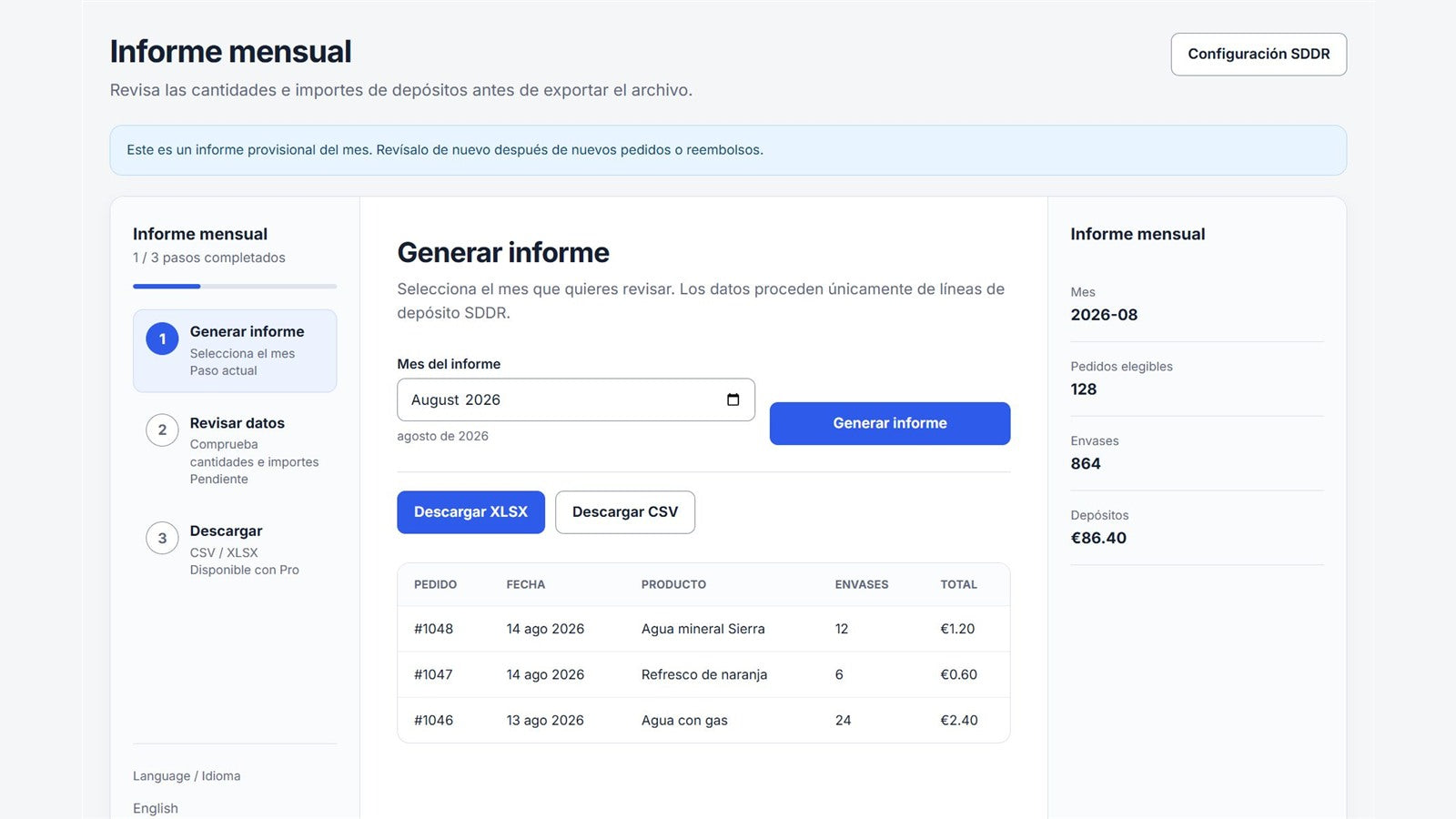Click the provisional report info banner
The height and width of the screenshot is (819, 1456).
pos(728,150)
